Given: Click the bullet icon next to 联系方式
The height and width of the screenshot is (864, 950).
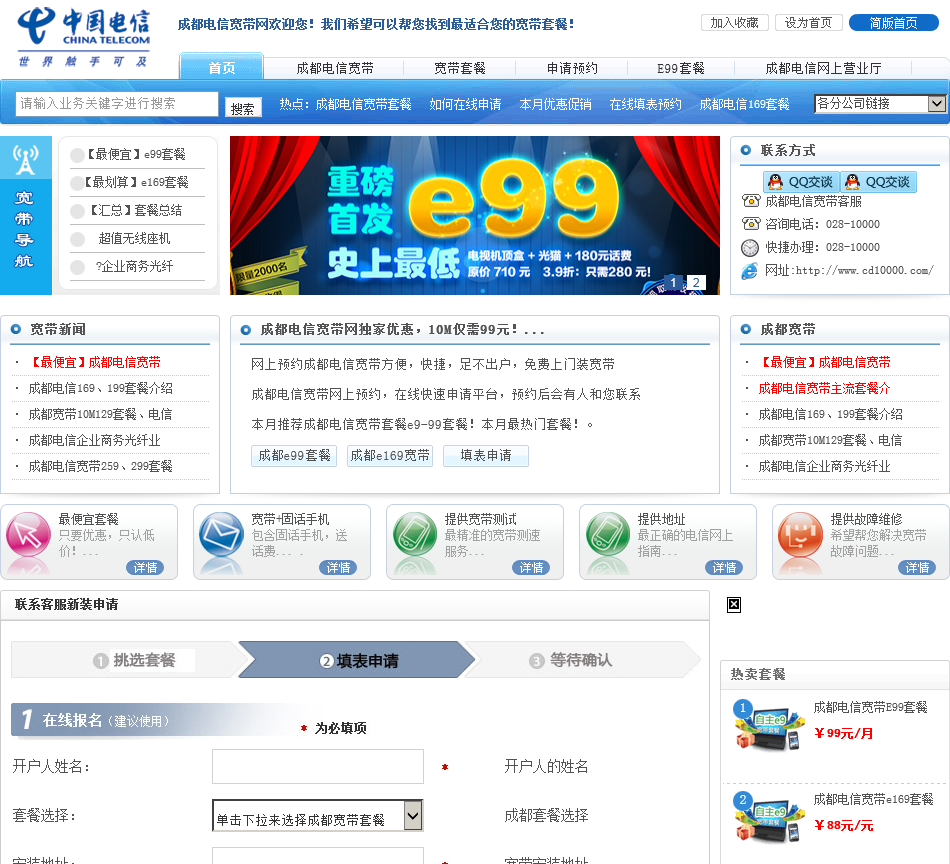Looking at the screenshot, I should [746, 150].
